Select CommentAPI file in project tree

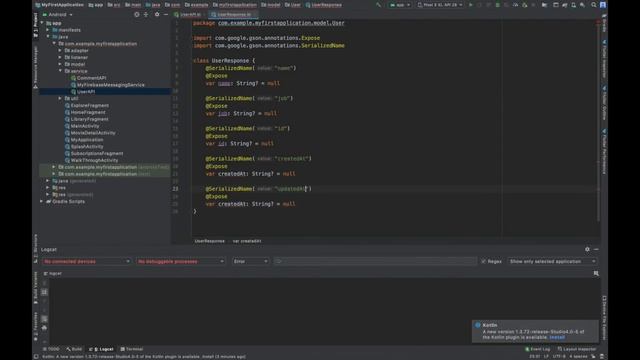(x=88, y=78)
